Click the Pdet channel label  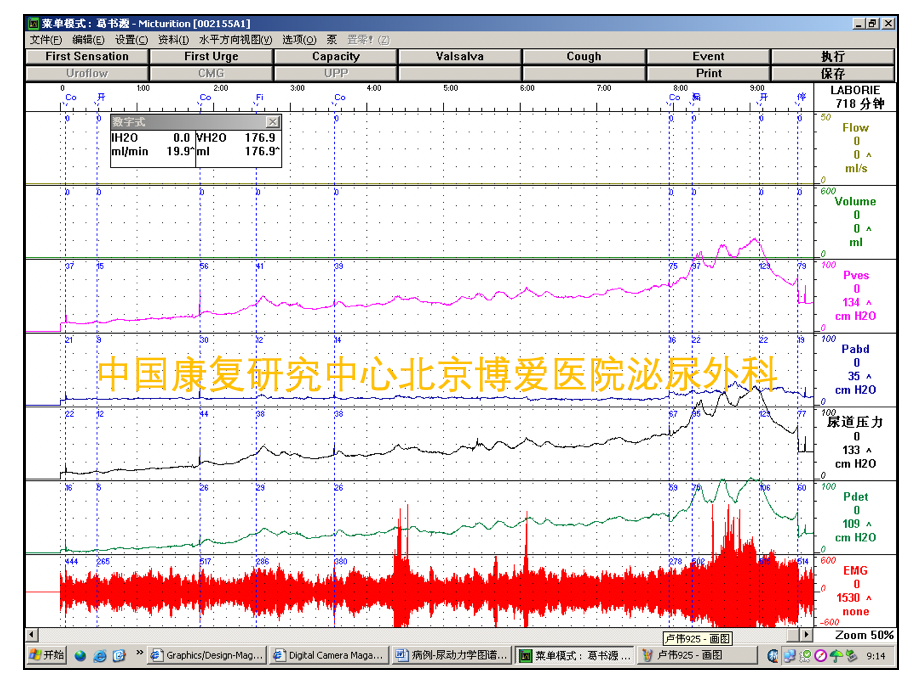tap(856, 497)
